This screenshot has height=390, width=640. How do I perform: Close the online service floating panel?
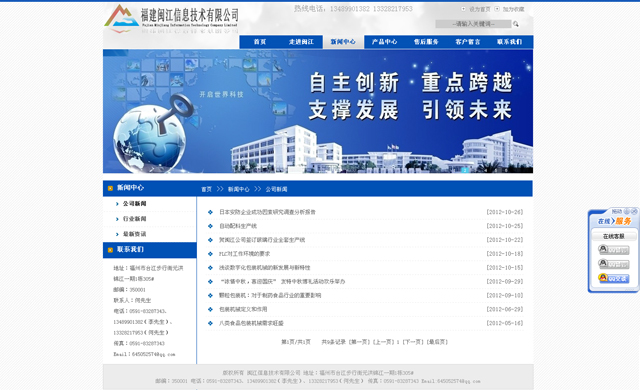pyautogui.click(x=634, y=211)
